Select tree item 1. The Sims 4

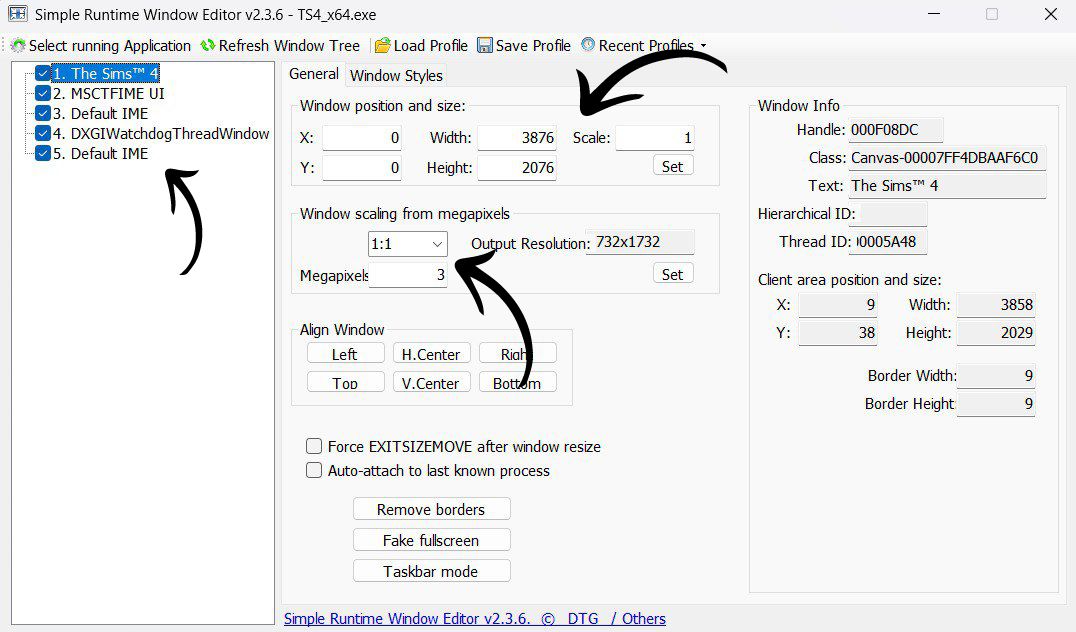[x=106, y=73]
